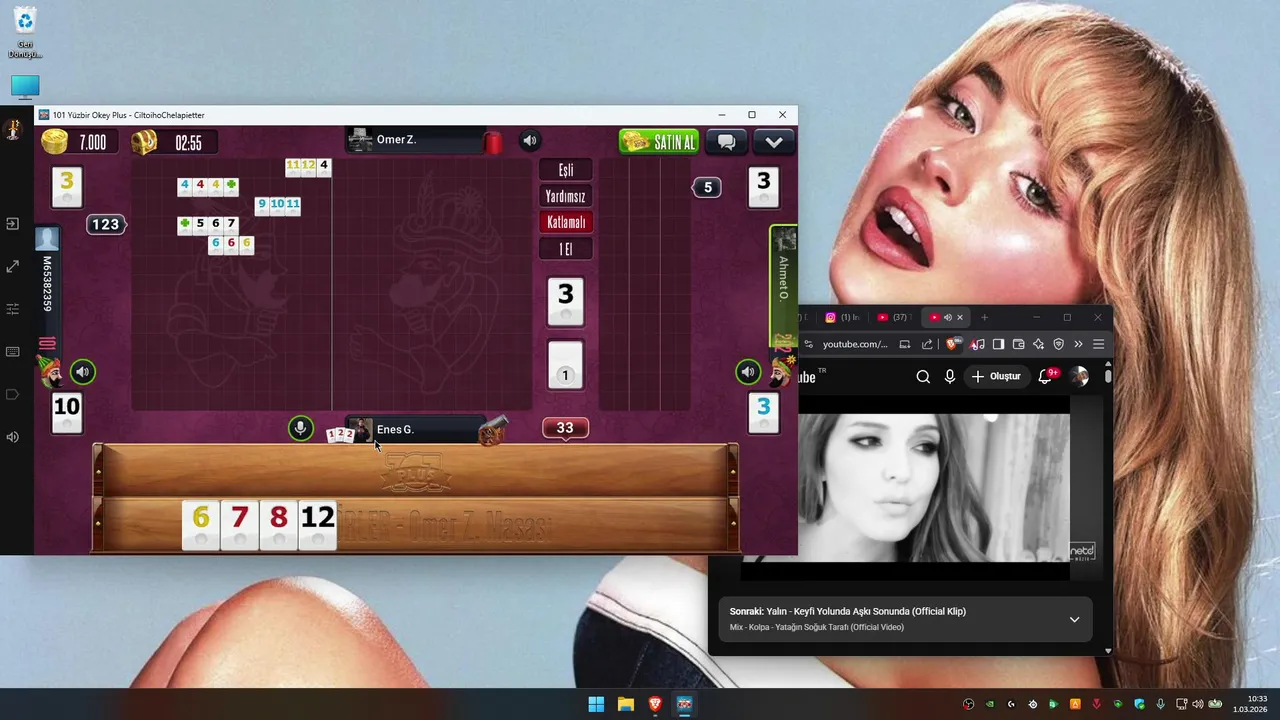Select the Eşli game mode label
The width and height of the screenshot is (1280, 720).
[566, 170]
